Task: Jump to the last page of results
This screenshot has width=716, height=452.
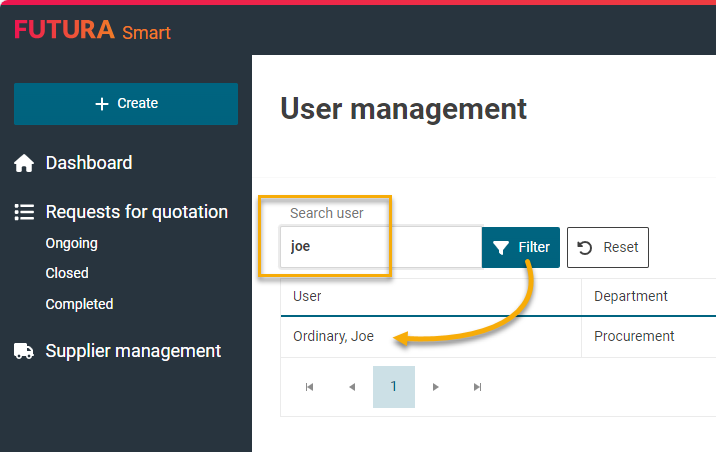Action: click(x=478, y=387)
